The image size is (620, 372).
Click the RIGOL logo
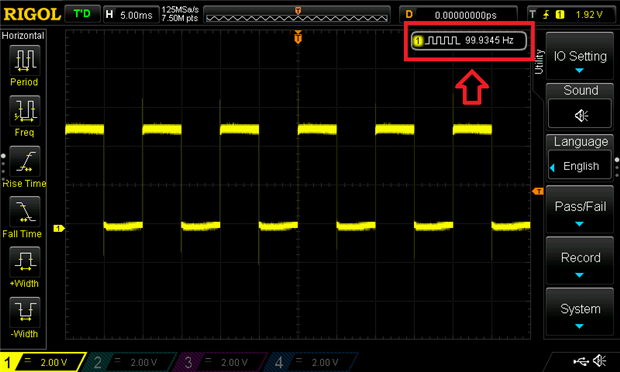tap(32, 14)
